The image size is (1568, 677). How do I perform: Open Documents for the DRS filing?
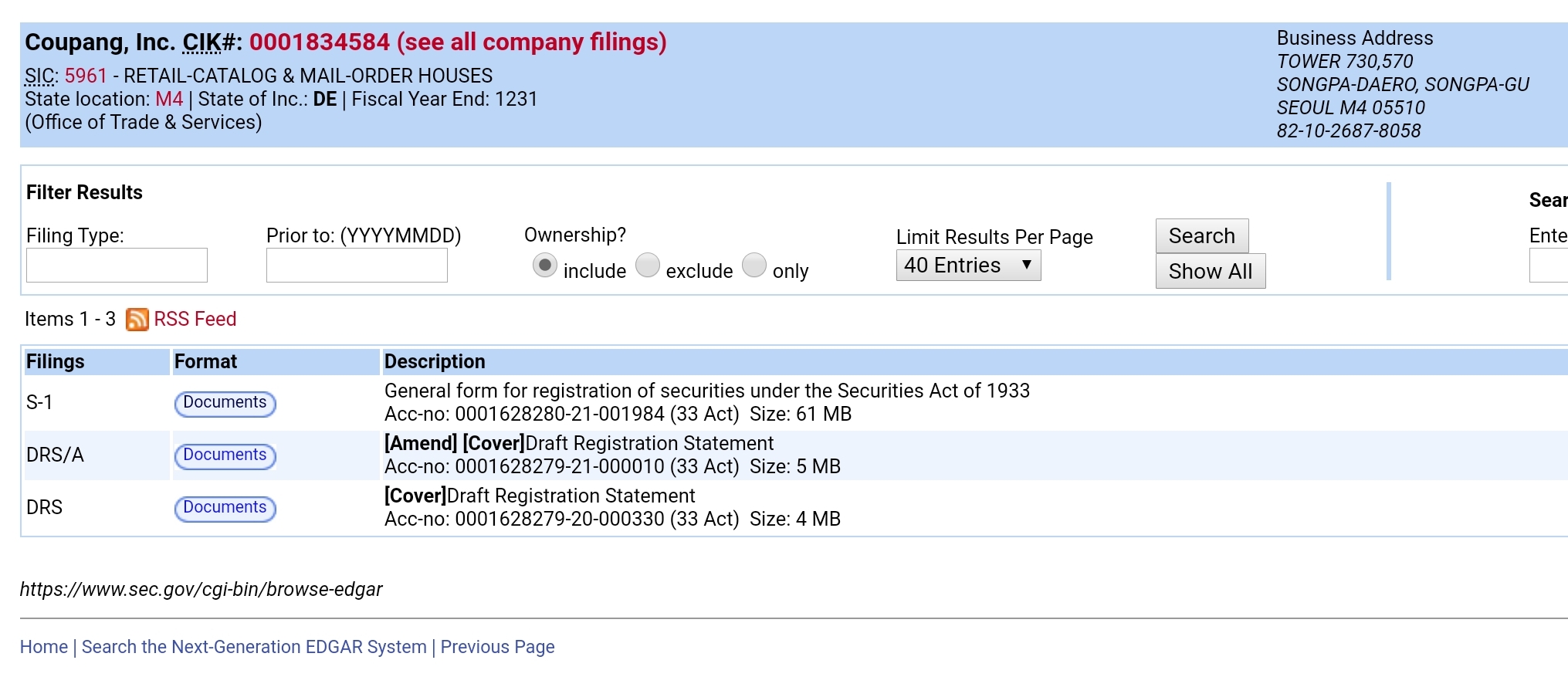pos(225,508)
